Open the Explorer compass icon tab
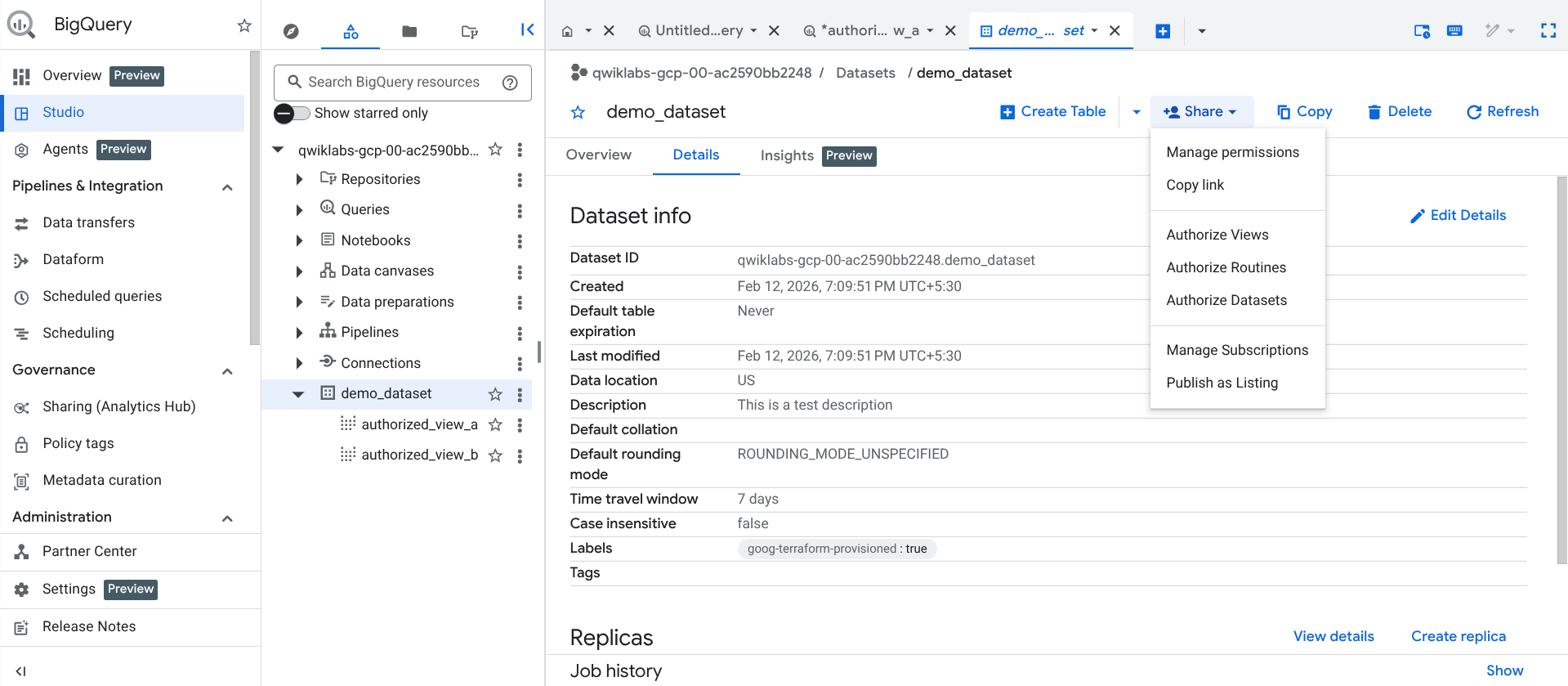The image size is (1568, 686). point(291,31)
